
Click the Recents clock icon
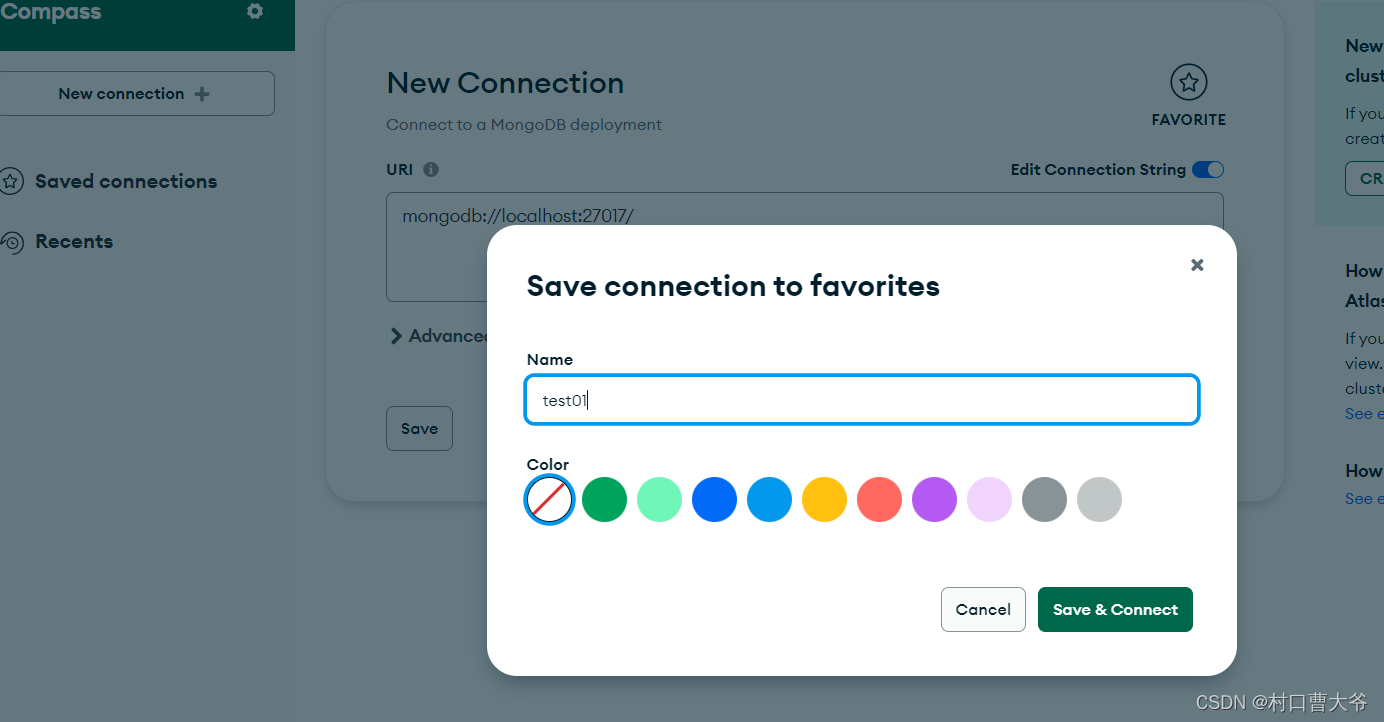pyautogui.click(x=12, y=242)
